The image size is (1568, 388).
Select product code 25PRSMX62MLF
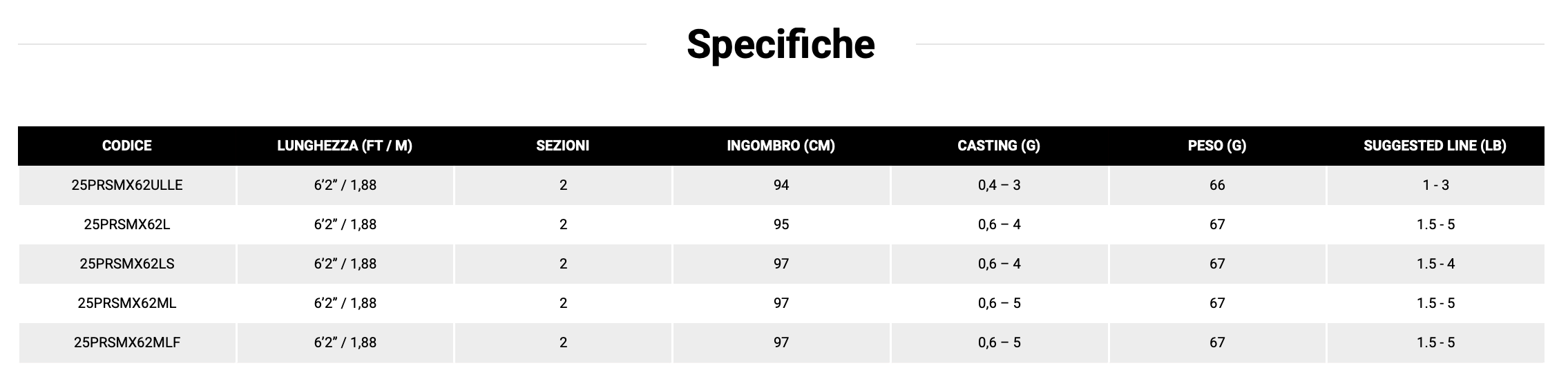[x=127, y=342]
